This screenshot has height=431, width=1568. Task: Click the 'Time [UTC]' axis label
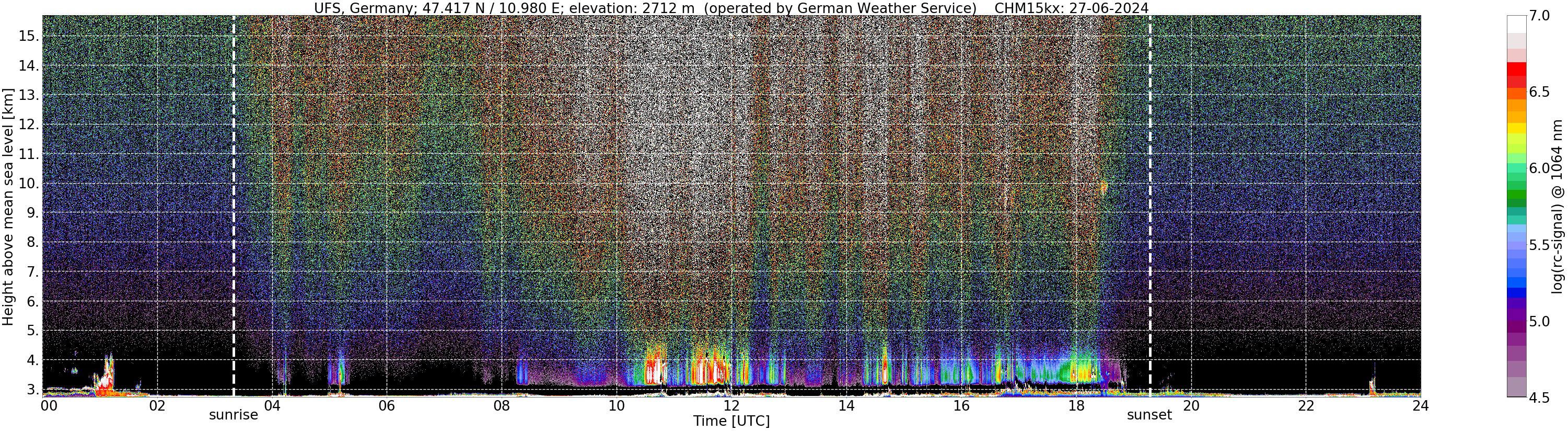click(731, 421)
